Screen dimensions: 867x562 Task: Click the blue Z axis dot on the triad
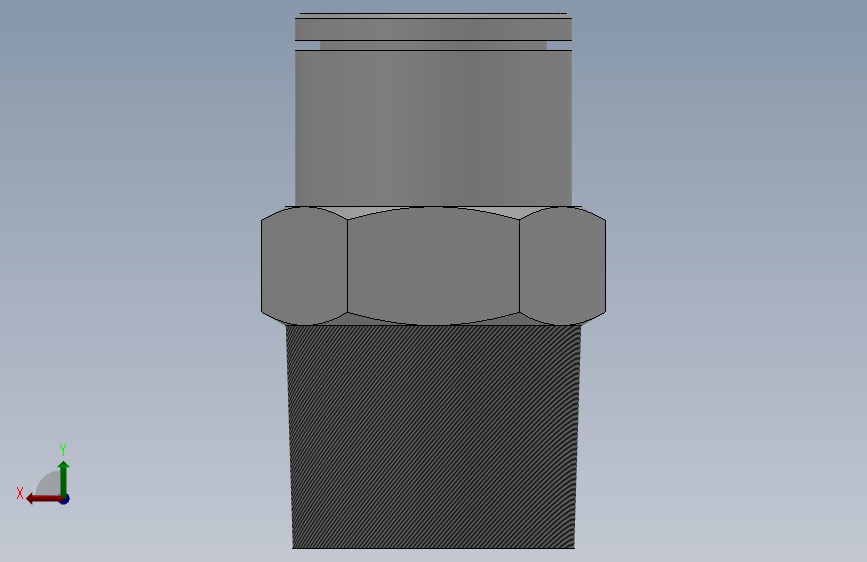(x=65, y=499)
